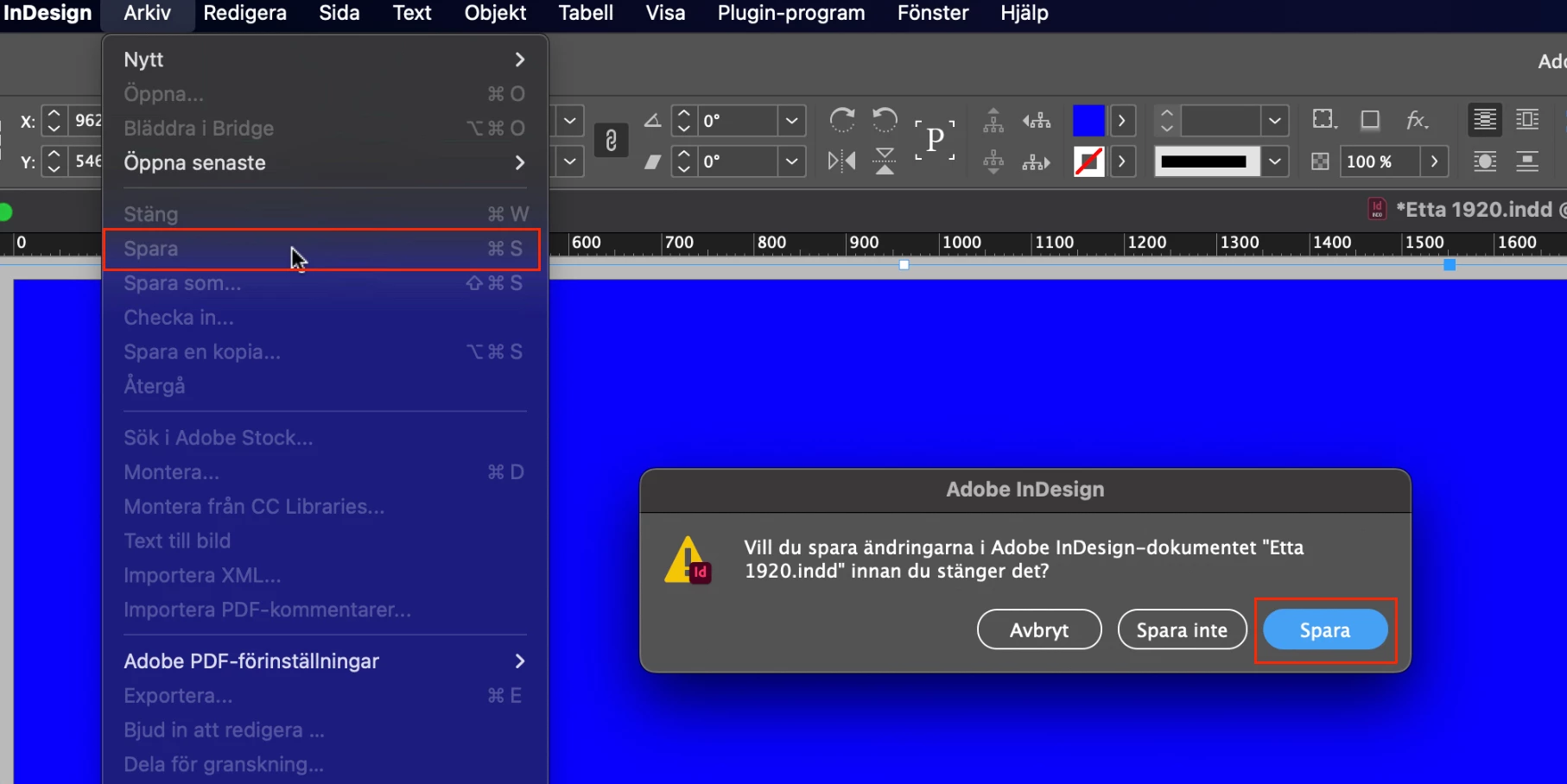Click the blue fill color swatch

tap(1088, 120)
